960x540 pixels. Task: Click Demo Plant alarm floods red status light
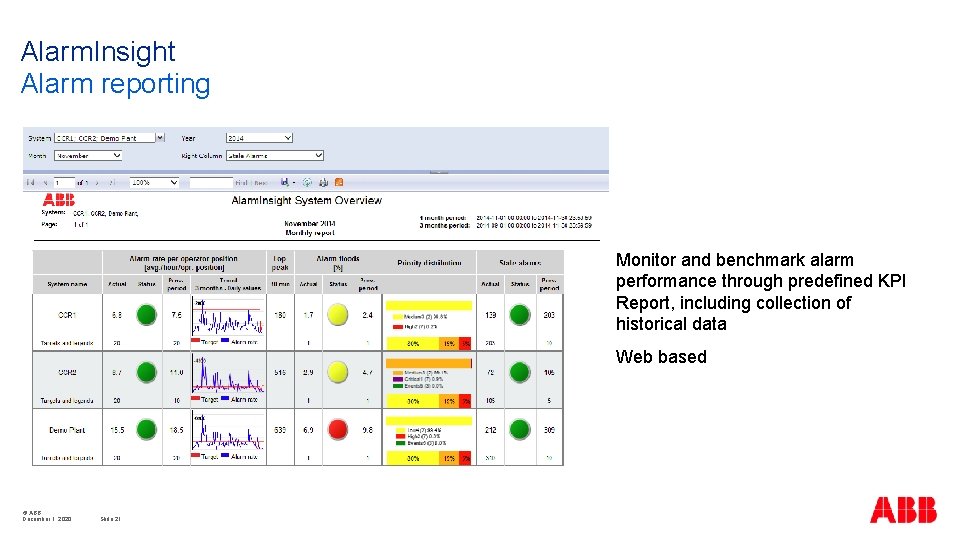(x=338, y=429)
